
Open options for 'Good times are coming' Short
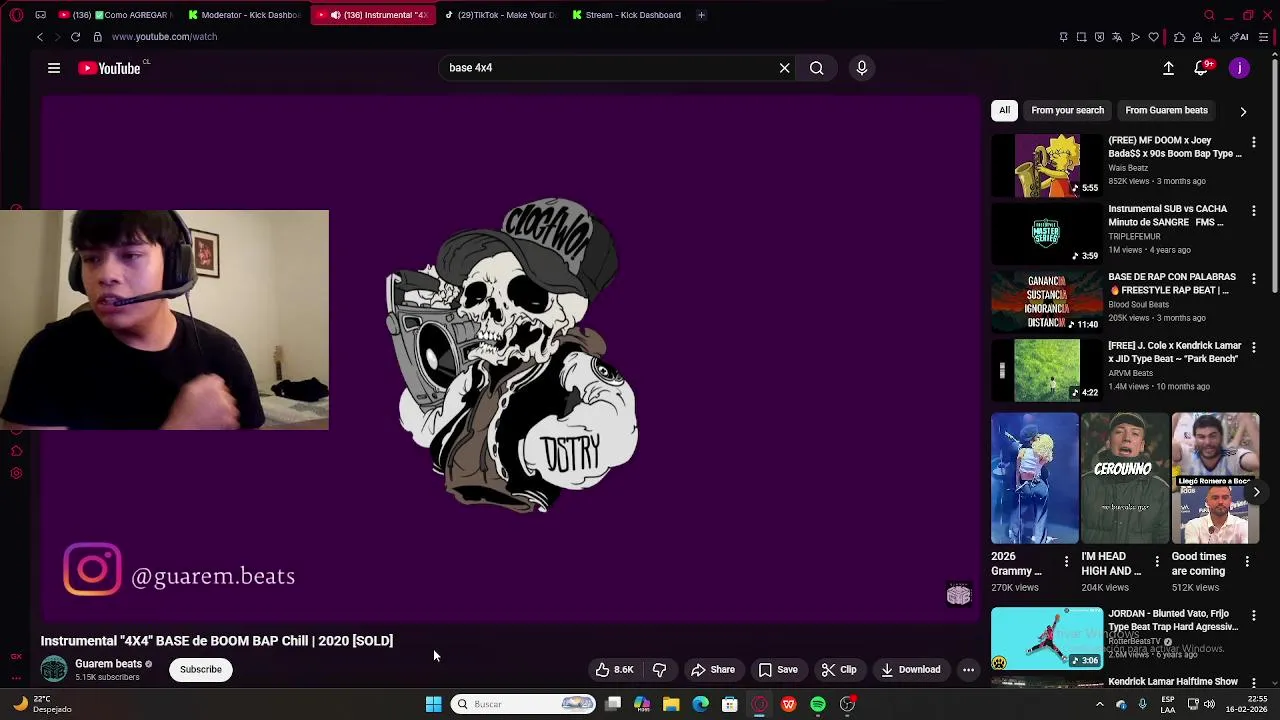click(1247, 562)
